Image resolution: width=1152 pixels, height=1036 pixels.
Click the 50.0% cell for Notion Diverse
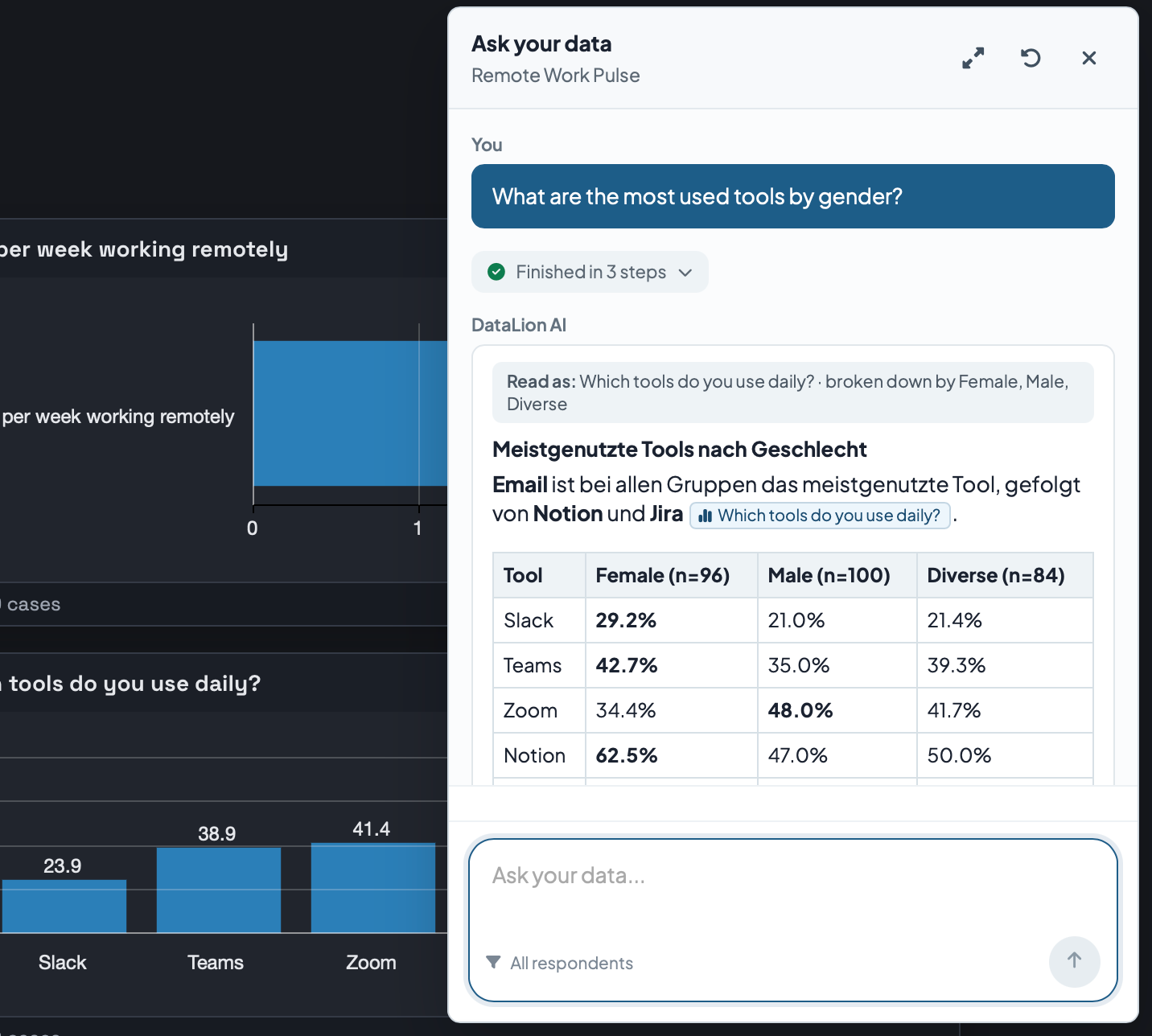pos(1005,755)
